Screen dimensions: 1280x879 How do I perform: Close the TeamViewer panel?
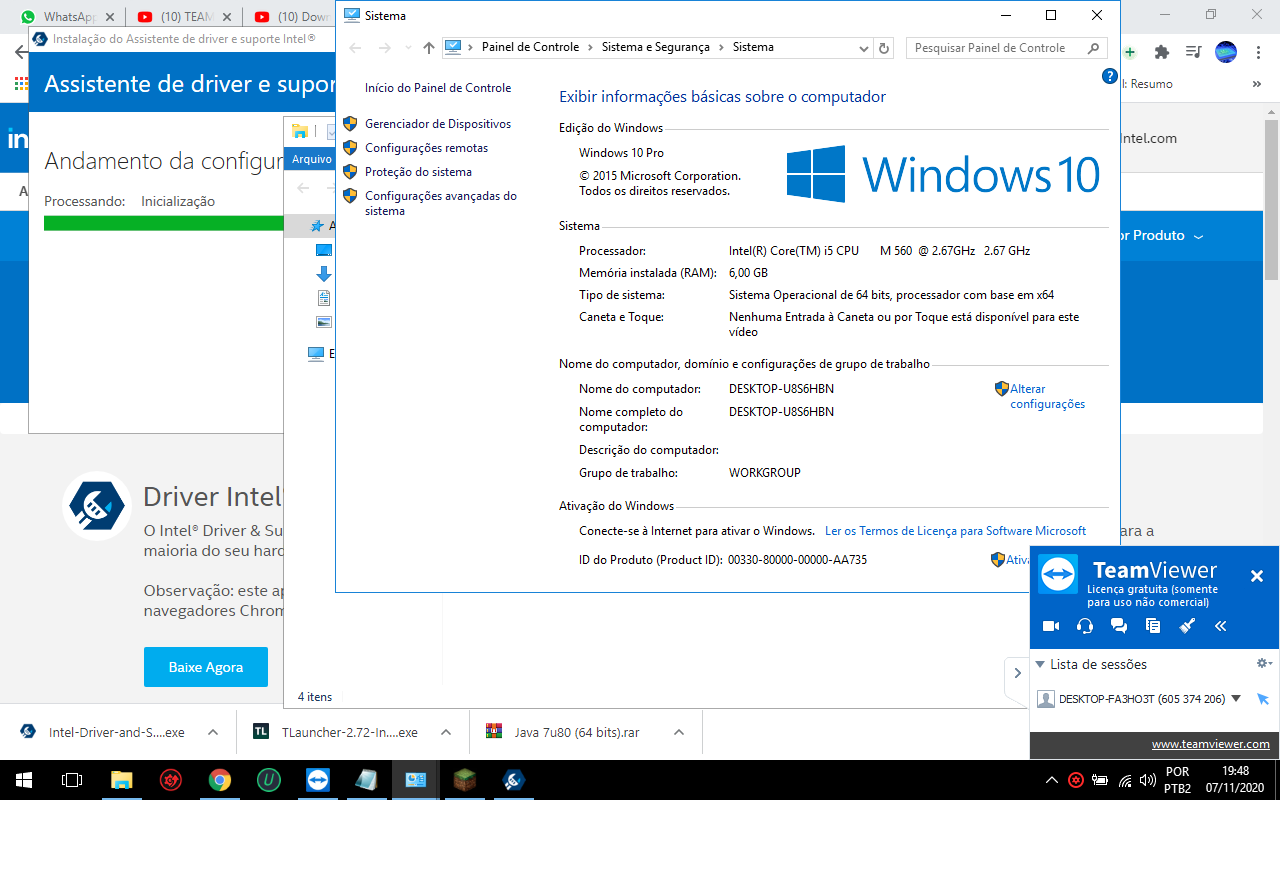(1257, 576)
